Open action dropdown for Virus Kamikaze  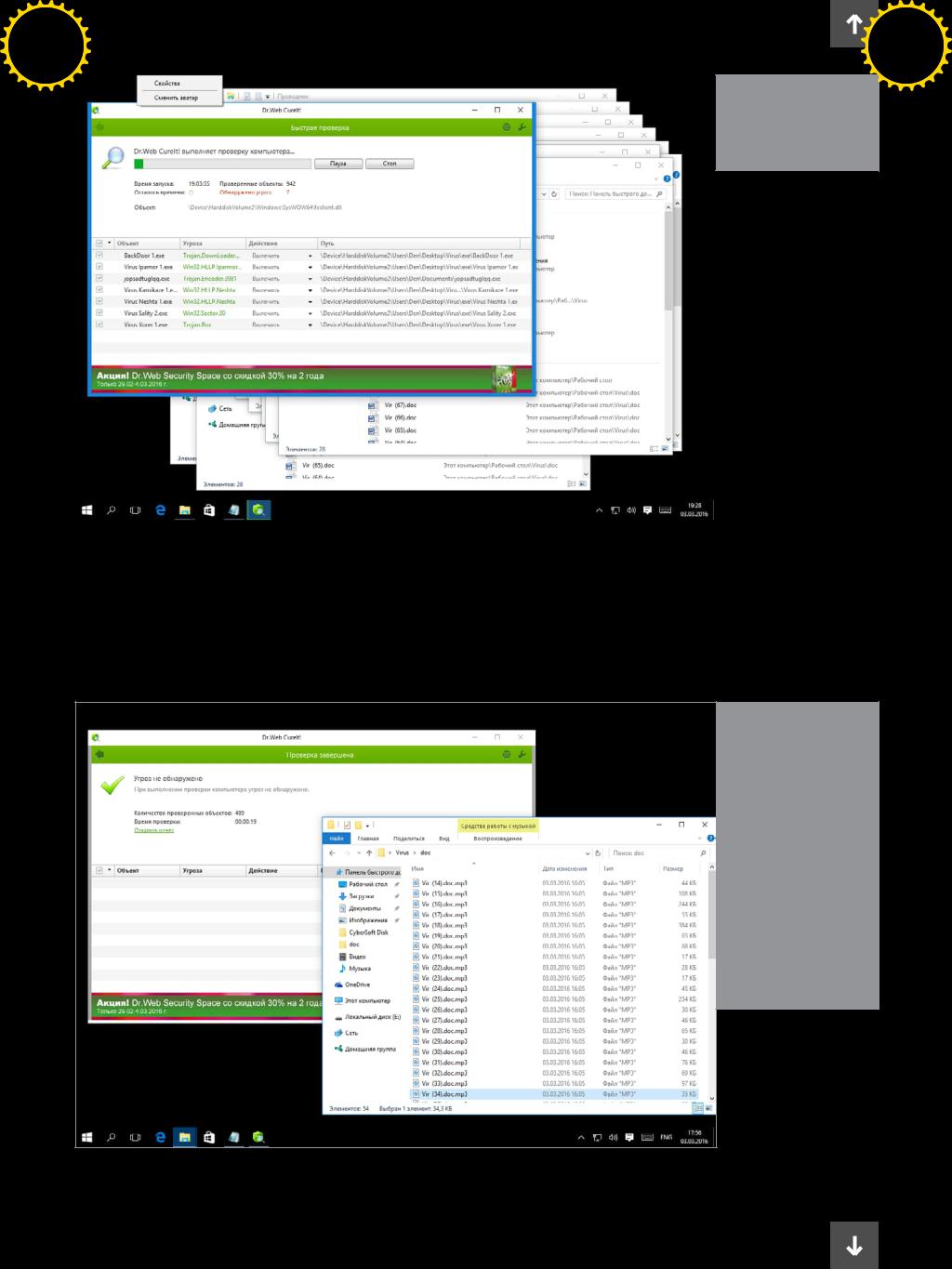pos(311,290)
